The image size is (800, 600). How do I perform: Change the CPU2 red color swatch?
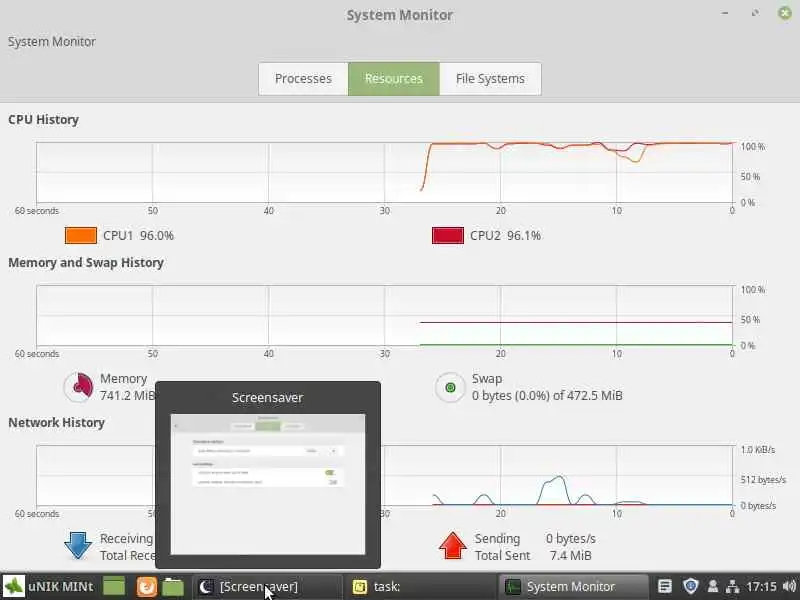tap(447, 235)
